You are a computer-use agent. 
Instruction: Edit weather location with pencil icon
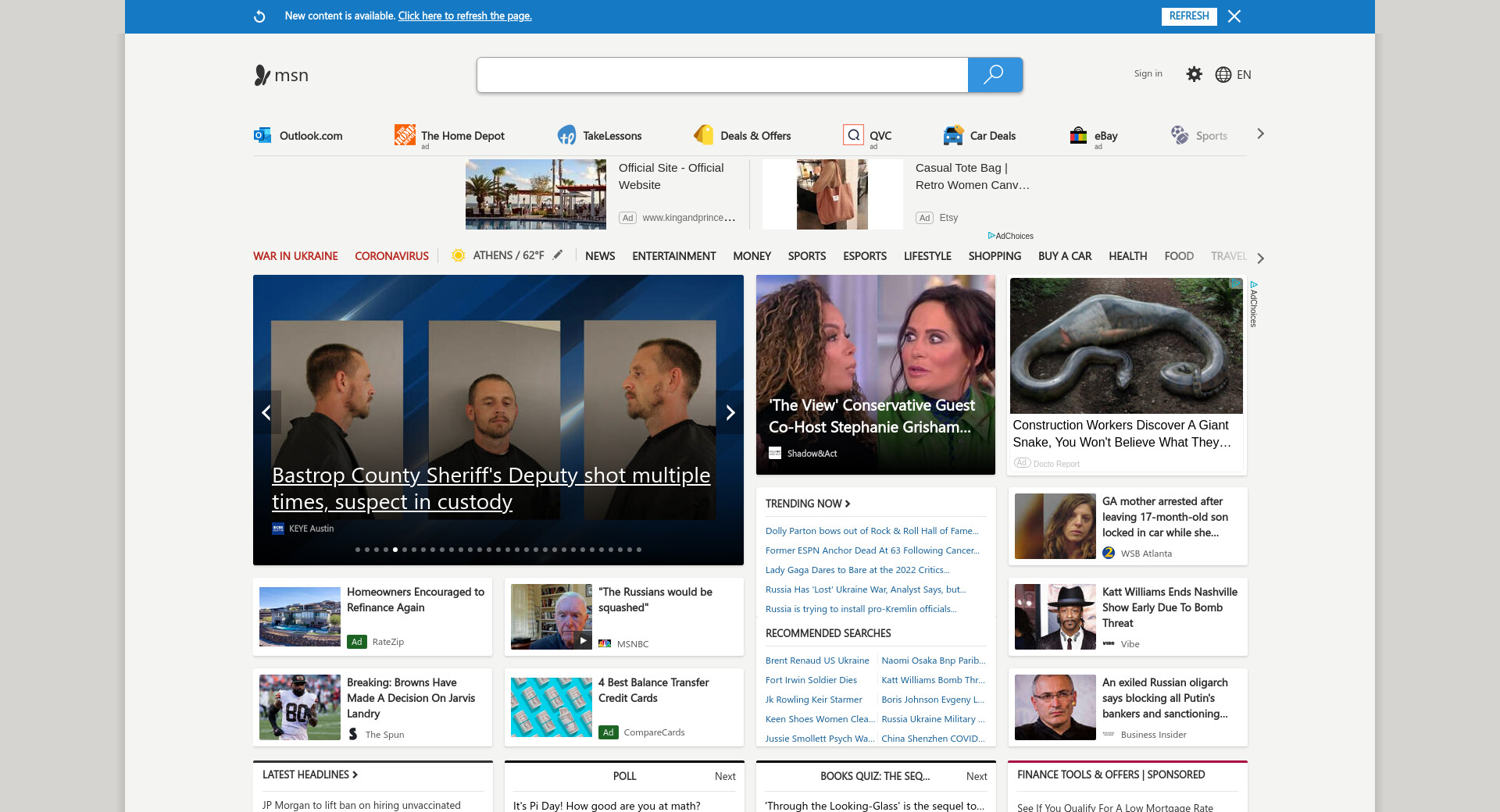click(x=558, y=255)
